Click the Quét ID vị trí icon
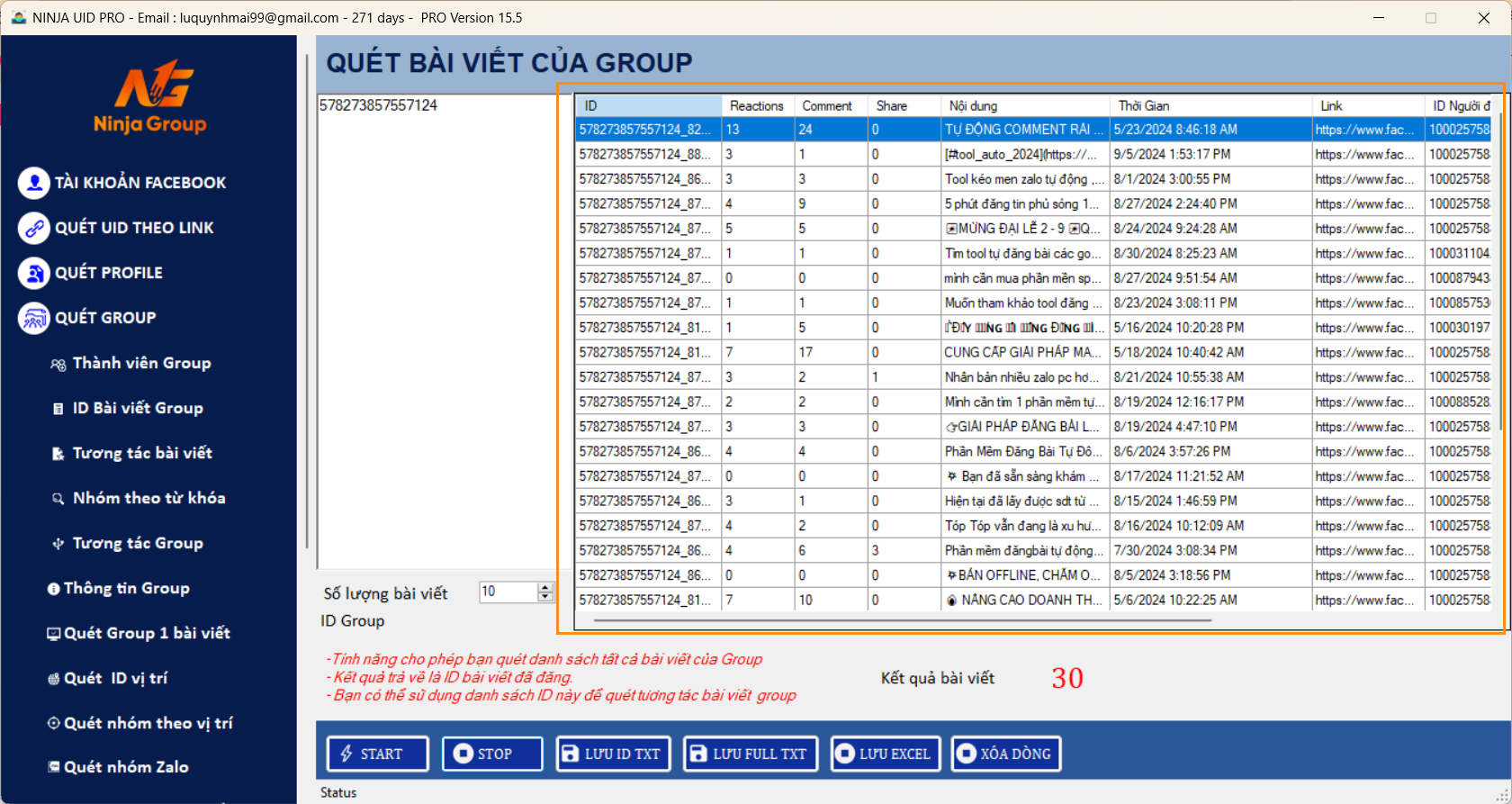This screenshot has width=1512, height=804. pyautogui.click(x=54, y=679)
